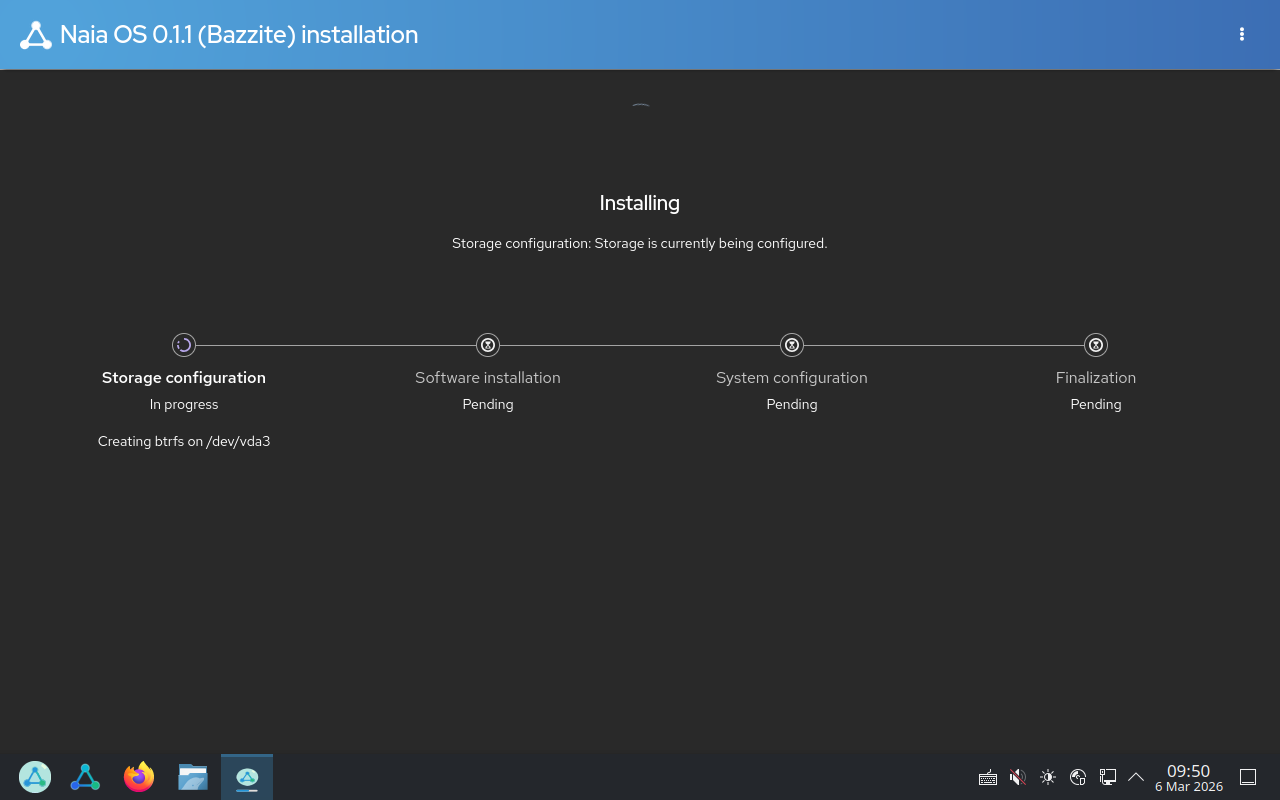Unmute the audio from the tray speaker icon

[x=1017, y=777]
